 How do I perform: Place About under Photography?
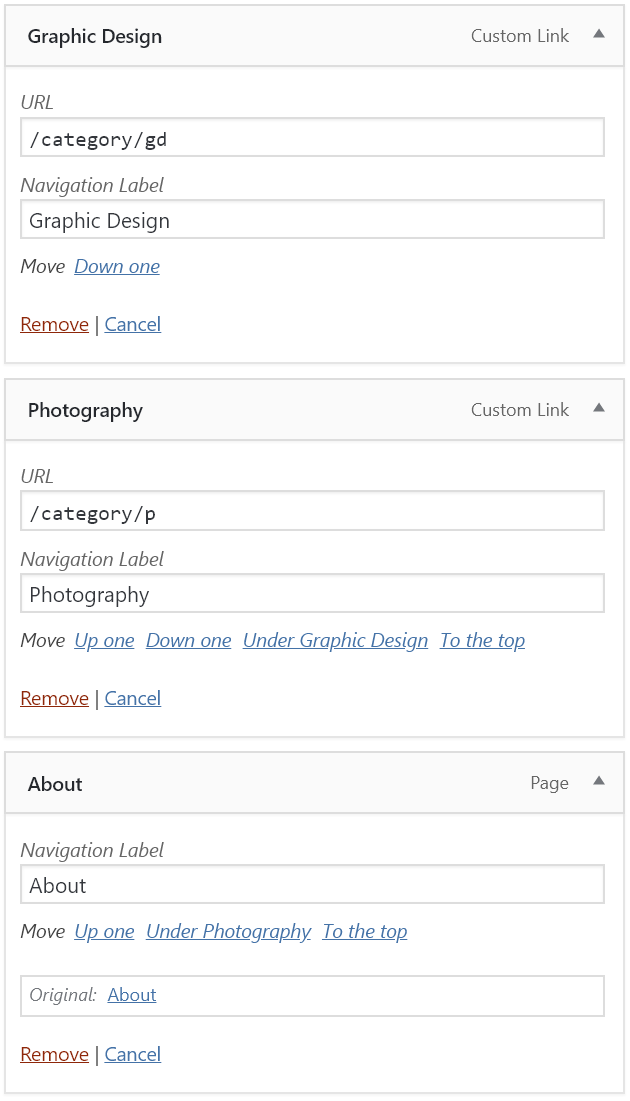click(228, 931)
